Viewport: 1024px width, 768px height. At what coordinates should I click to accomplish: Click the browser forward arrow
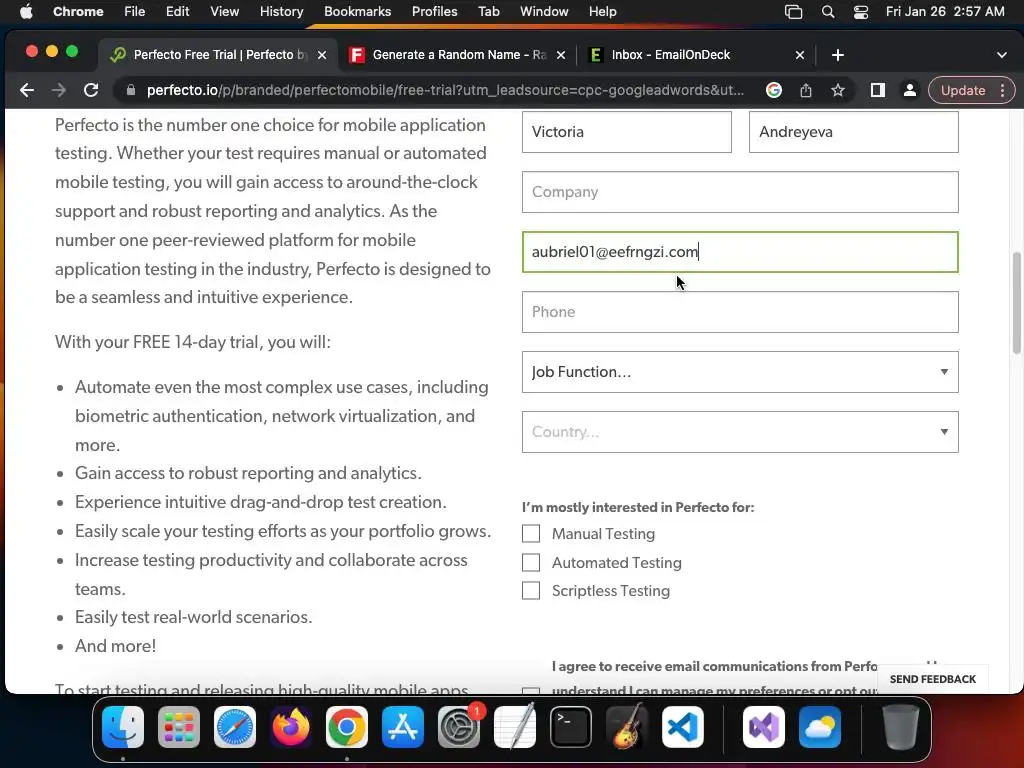pyautogui.click(x=59, y=90)
